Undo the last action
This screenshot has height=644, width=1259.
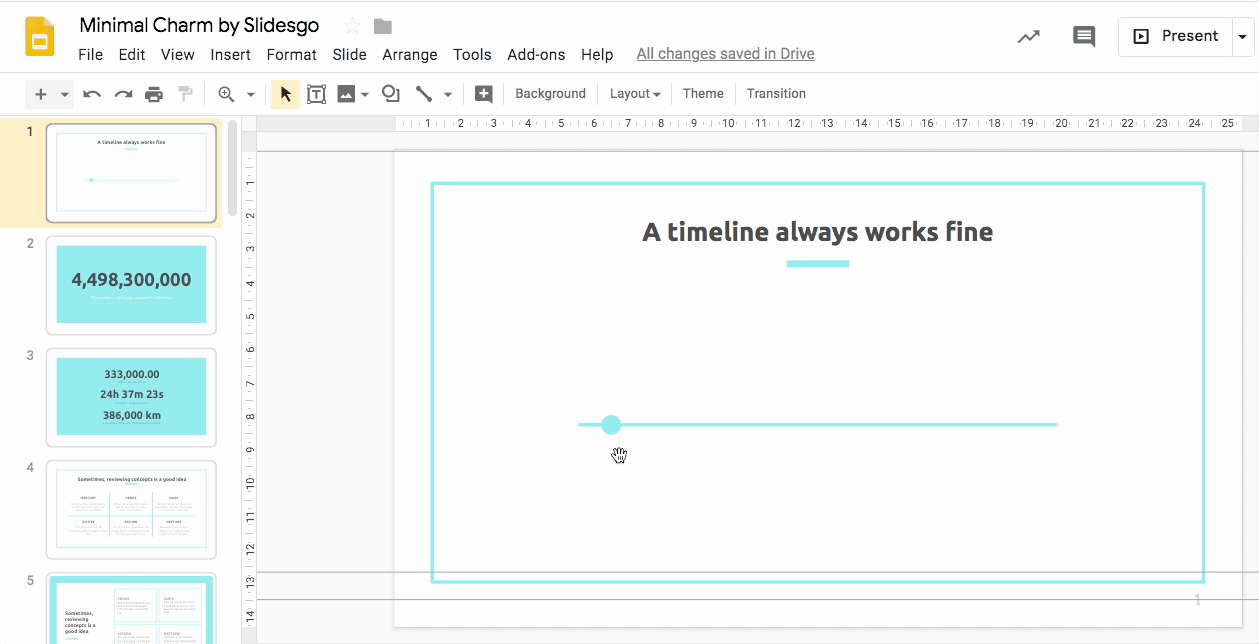[90, 93]
